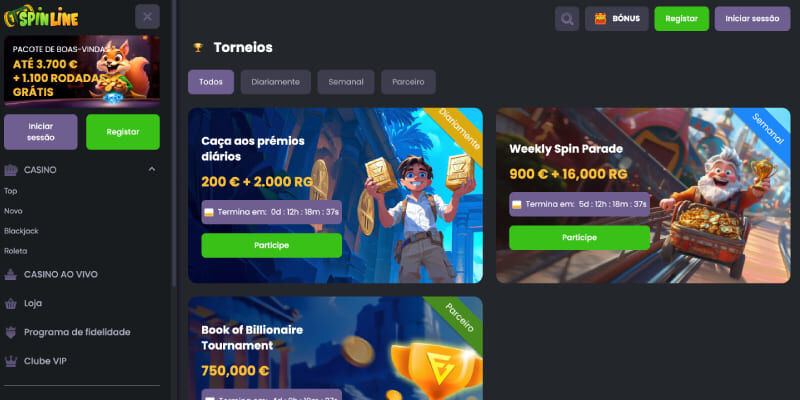Join the Weekly Spin Parade tournament
The height and width of the screenshot is (400, 800).
(580, 238)
